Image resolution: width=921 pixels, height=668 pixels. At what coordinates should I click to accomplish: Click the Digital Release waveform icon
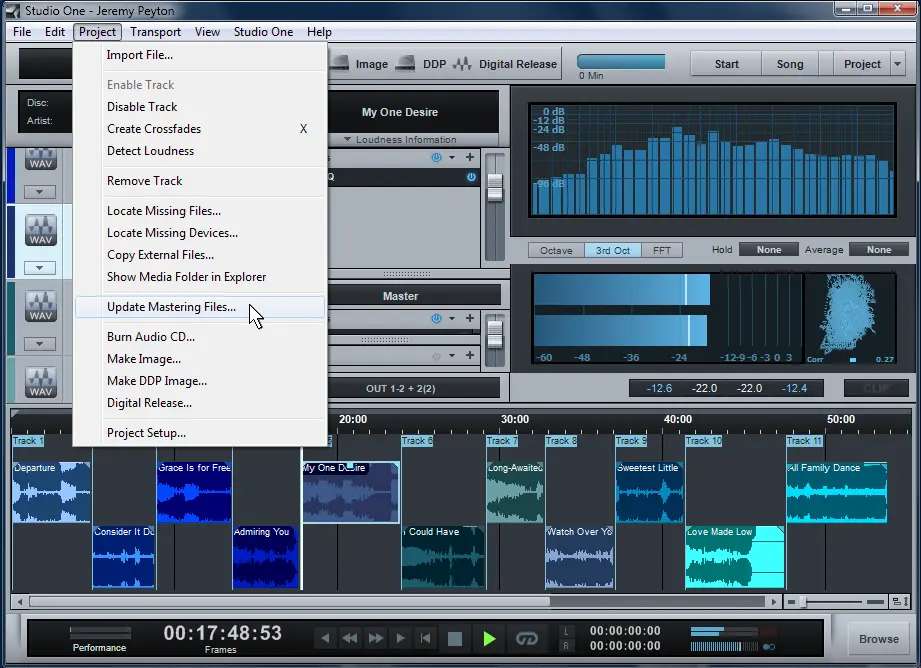coord(462,64)
